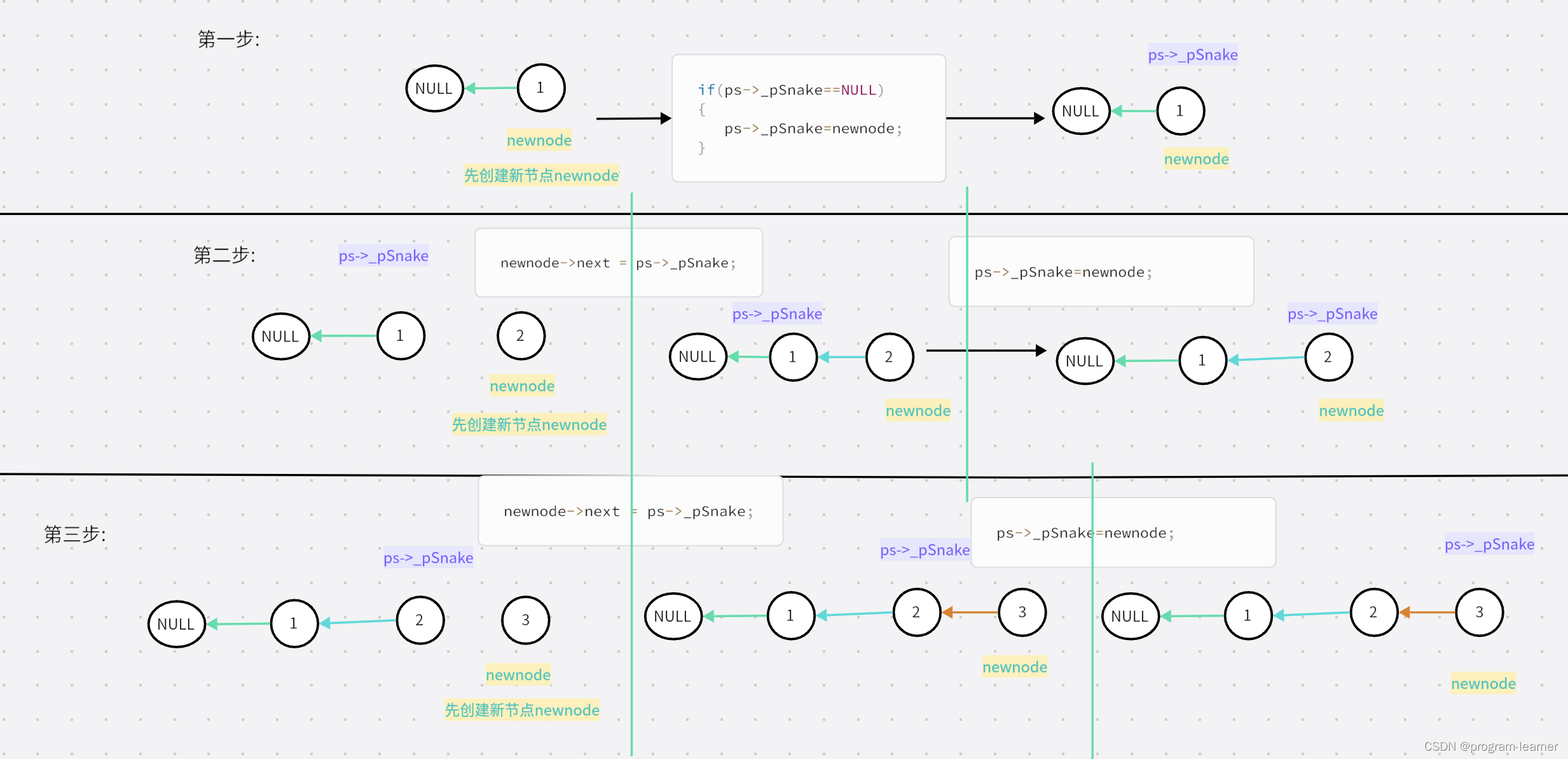
Task: Select step three's 'ps->_pSnake=newnode;' code box
Action: point(1124,533)
